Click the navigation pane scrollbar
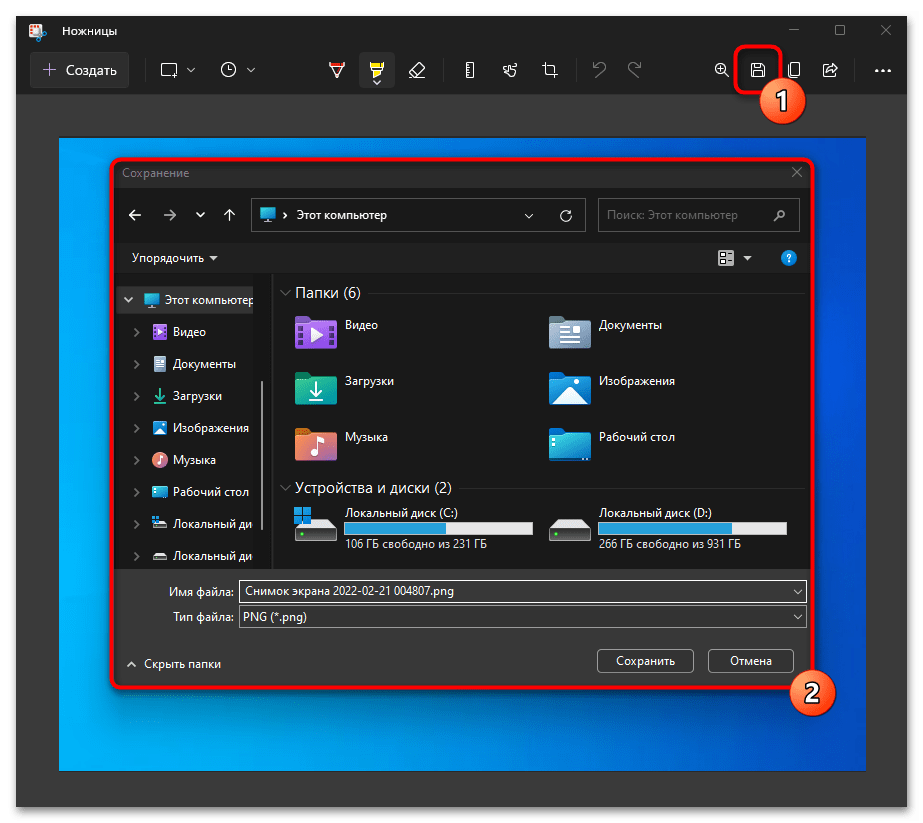This screenshot has height=823, width=923. coord(261,455)
